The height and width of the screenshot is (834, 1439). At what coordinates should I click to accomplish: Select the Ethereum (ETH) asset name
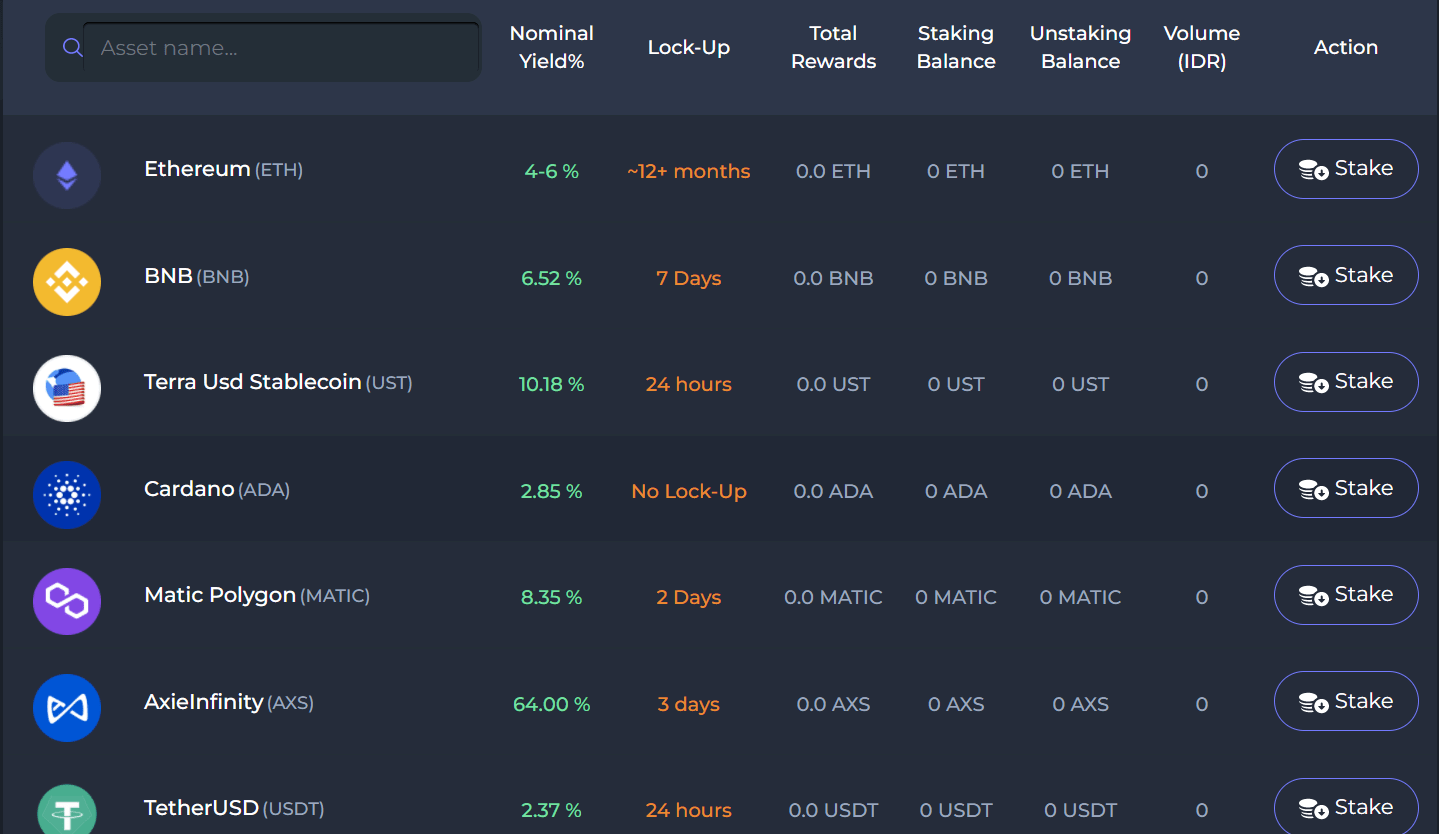[224, 169]
